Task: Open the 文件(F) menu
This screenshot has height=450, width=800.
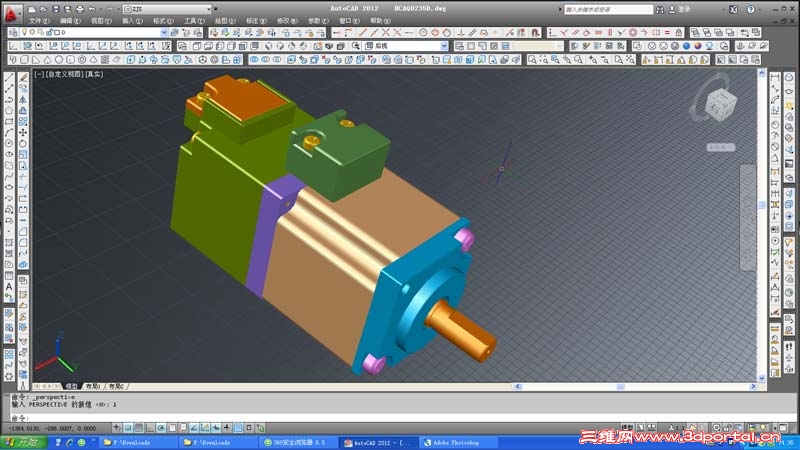Action: point(39,21)
